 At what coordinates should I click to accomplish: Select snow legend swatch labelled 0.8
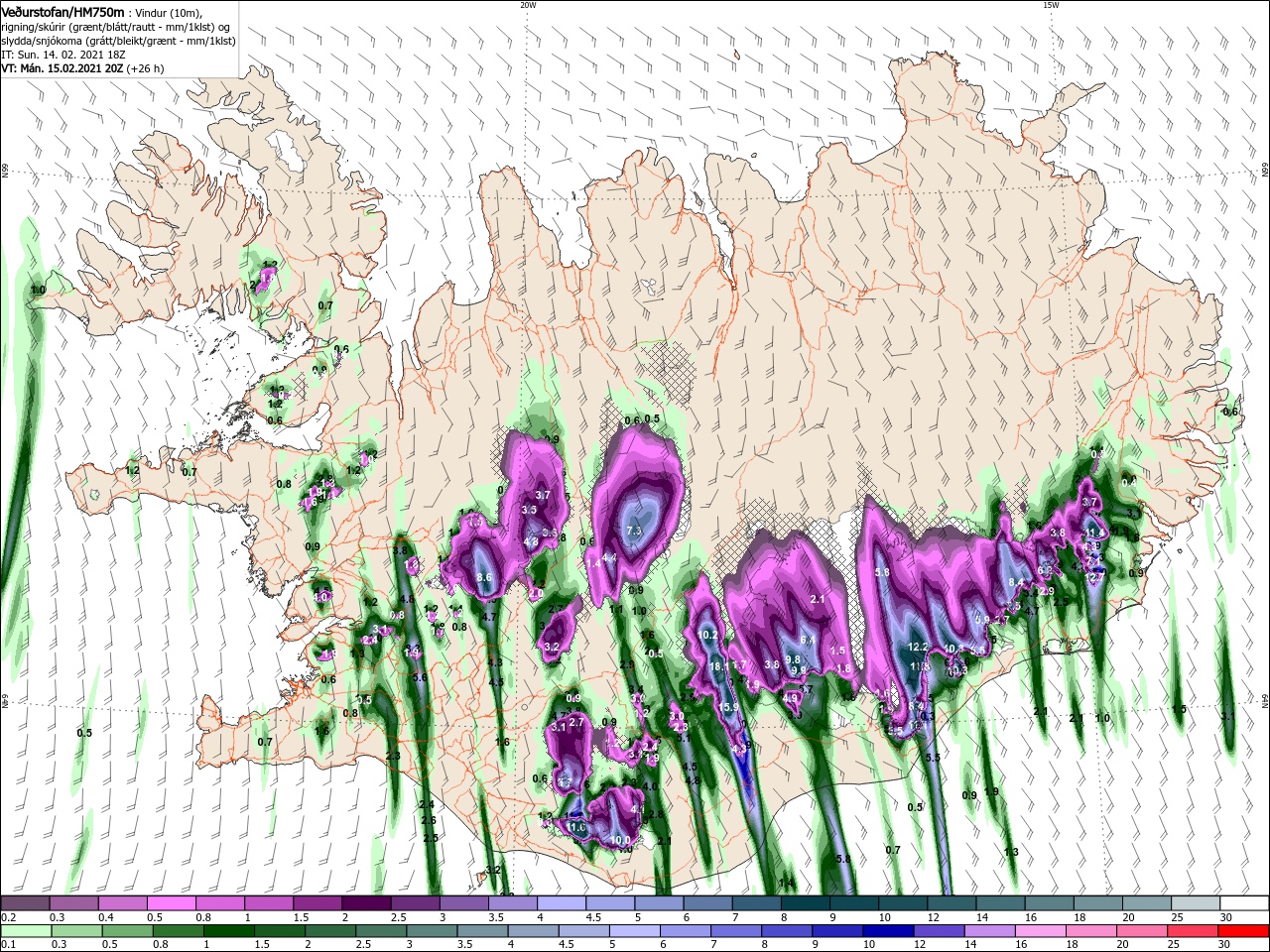[x=219, y=903]
